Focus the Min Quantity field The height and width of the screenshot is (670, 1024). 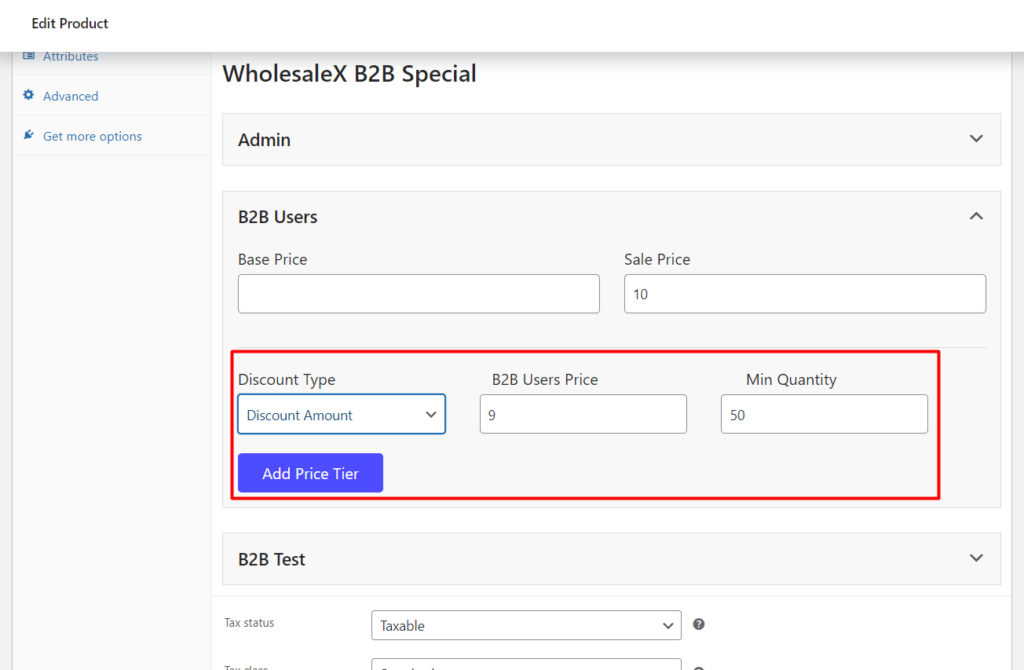tap(824, 414)
